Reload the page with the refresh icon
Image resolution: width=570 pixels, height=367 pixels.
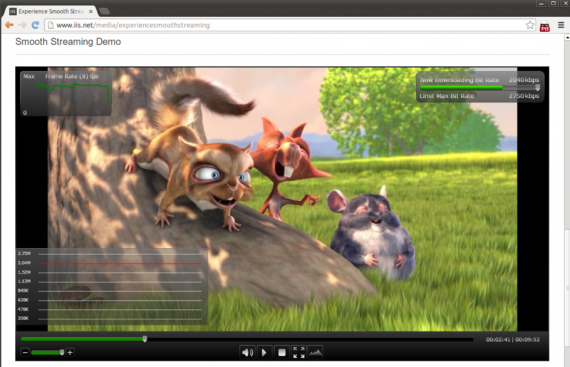click(x=35, y=25)
